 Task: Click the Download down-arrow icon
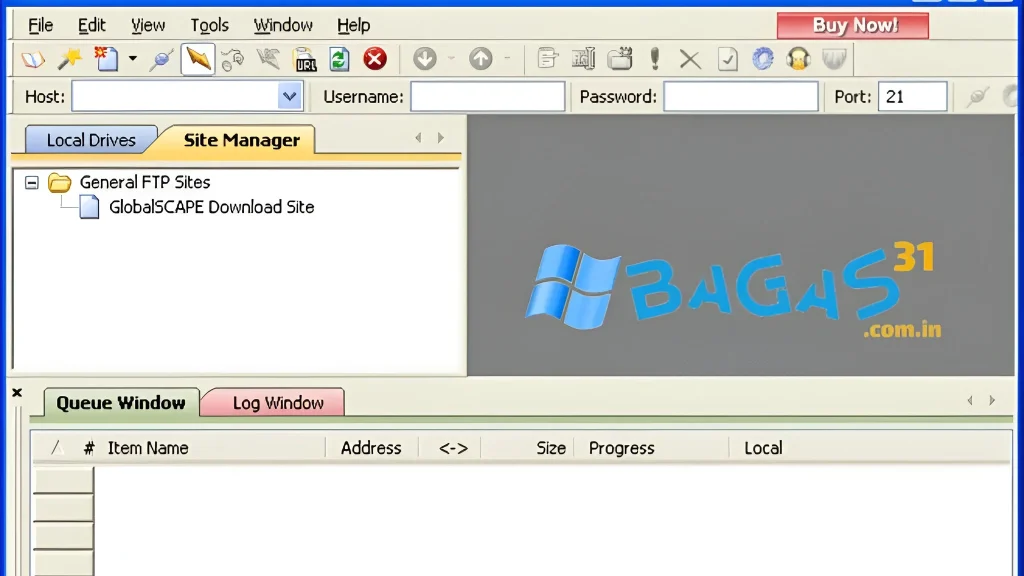tap(424, 59)
